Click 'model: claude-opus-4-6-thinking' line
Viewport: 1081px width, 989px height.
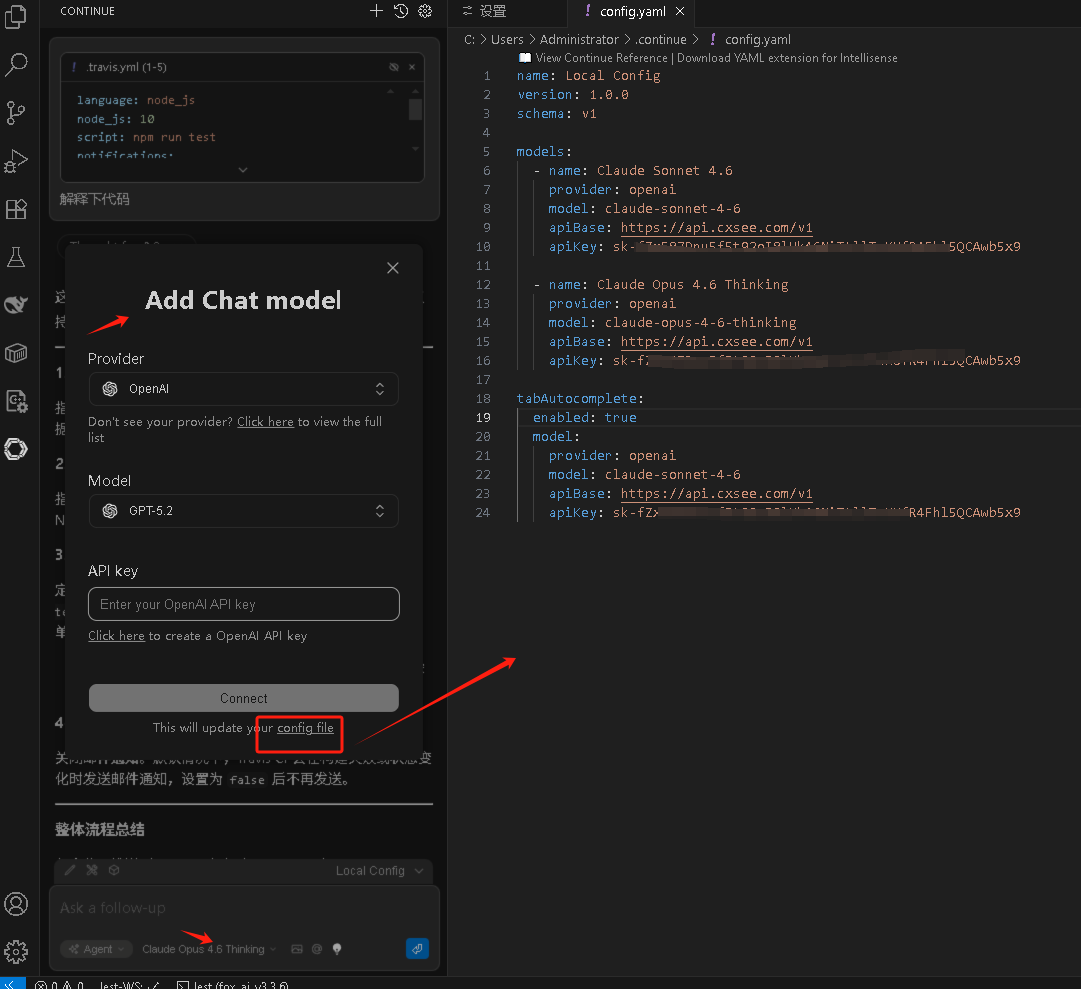click(x=672, y=323)
